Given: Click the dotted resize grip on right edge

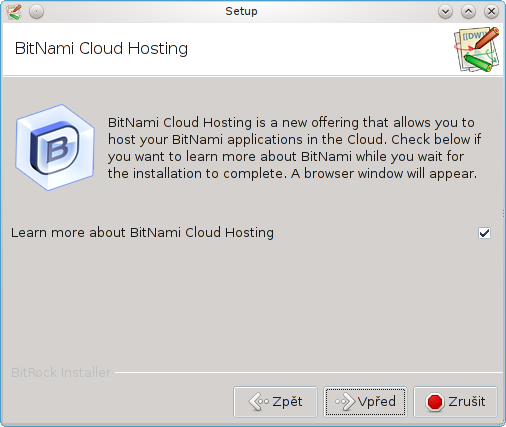Looking at the screenshot, I should point(504,213).
